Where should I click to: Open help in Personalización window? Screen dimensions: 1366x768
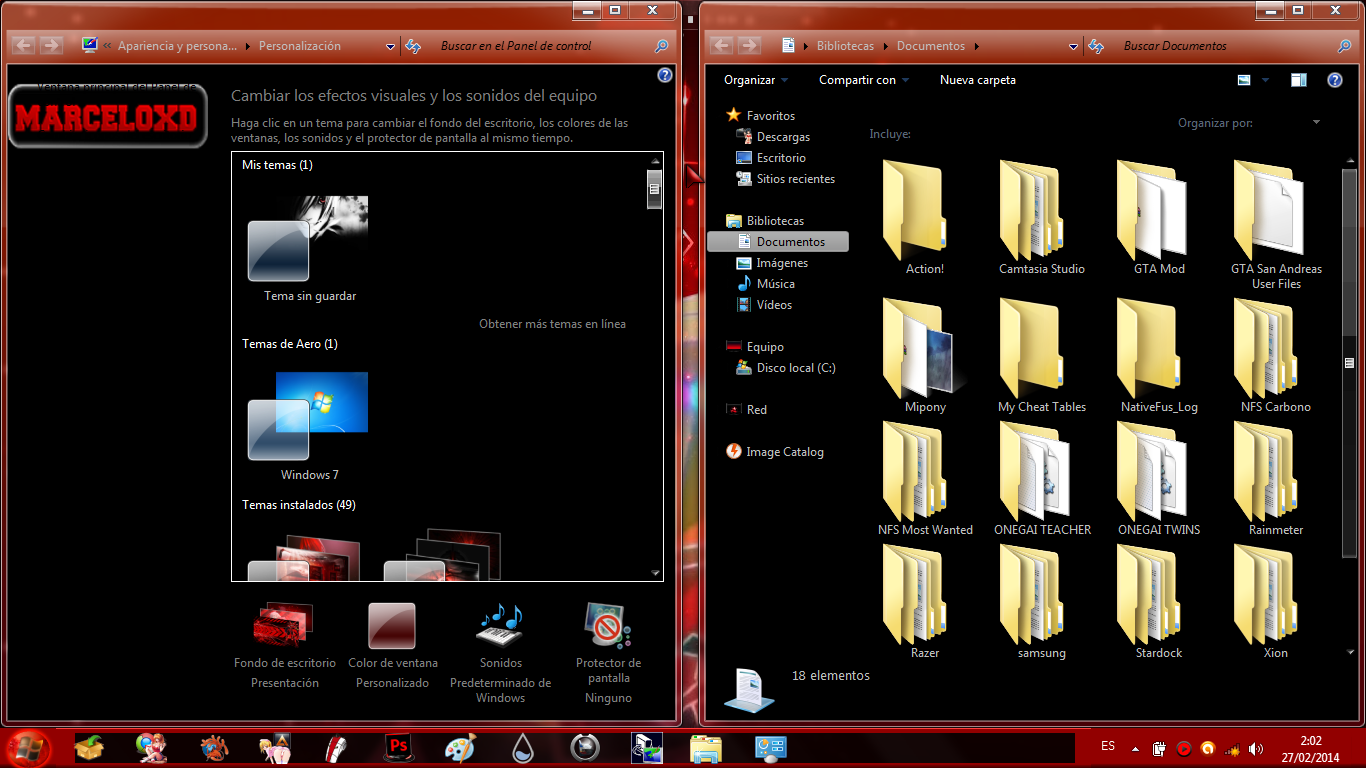pyautogui.click(x=665, y=75)
